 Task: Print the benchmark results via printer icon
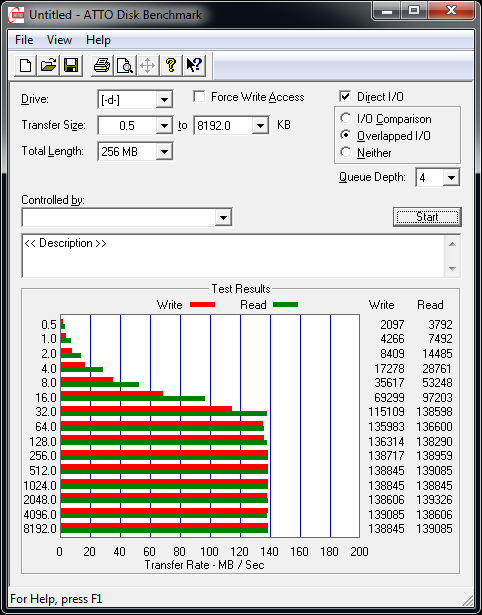click(x=102, y=65)
